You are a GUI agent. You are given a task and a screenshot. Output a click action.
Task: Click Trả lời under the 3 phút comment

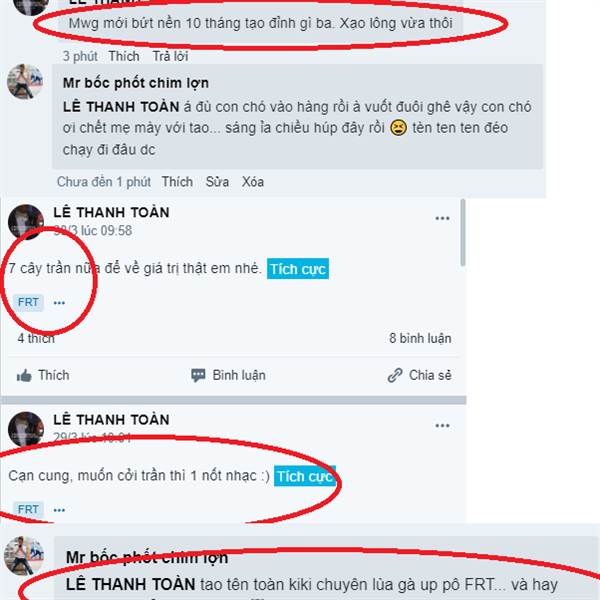click(170, 56)
